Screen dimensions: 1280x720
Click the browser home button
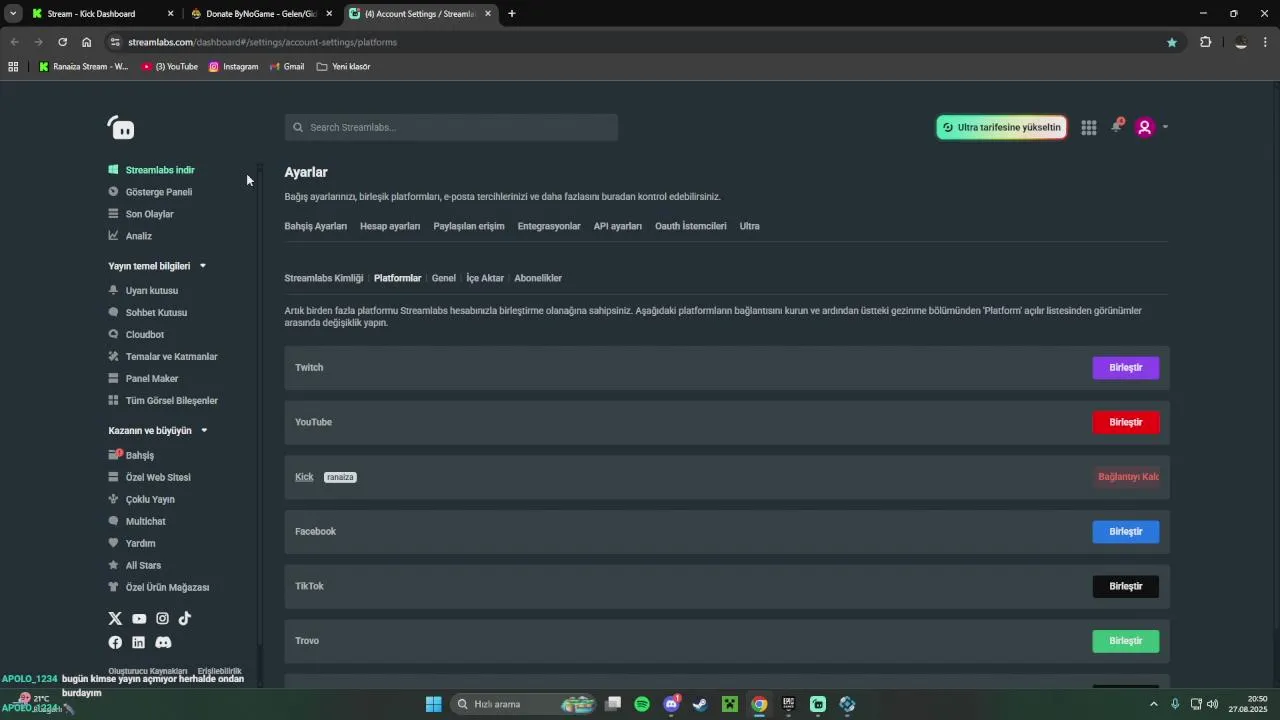coord(87,42)
